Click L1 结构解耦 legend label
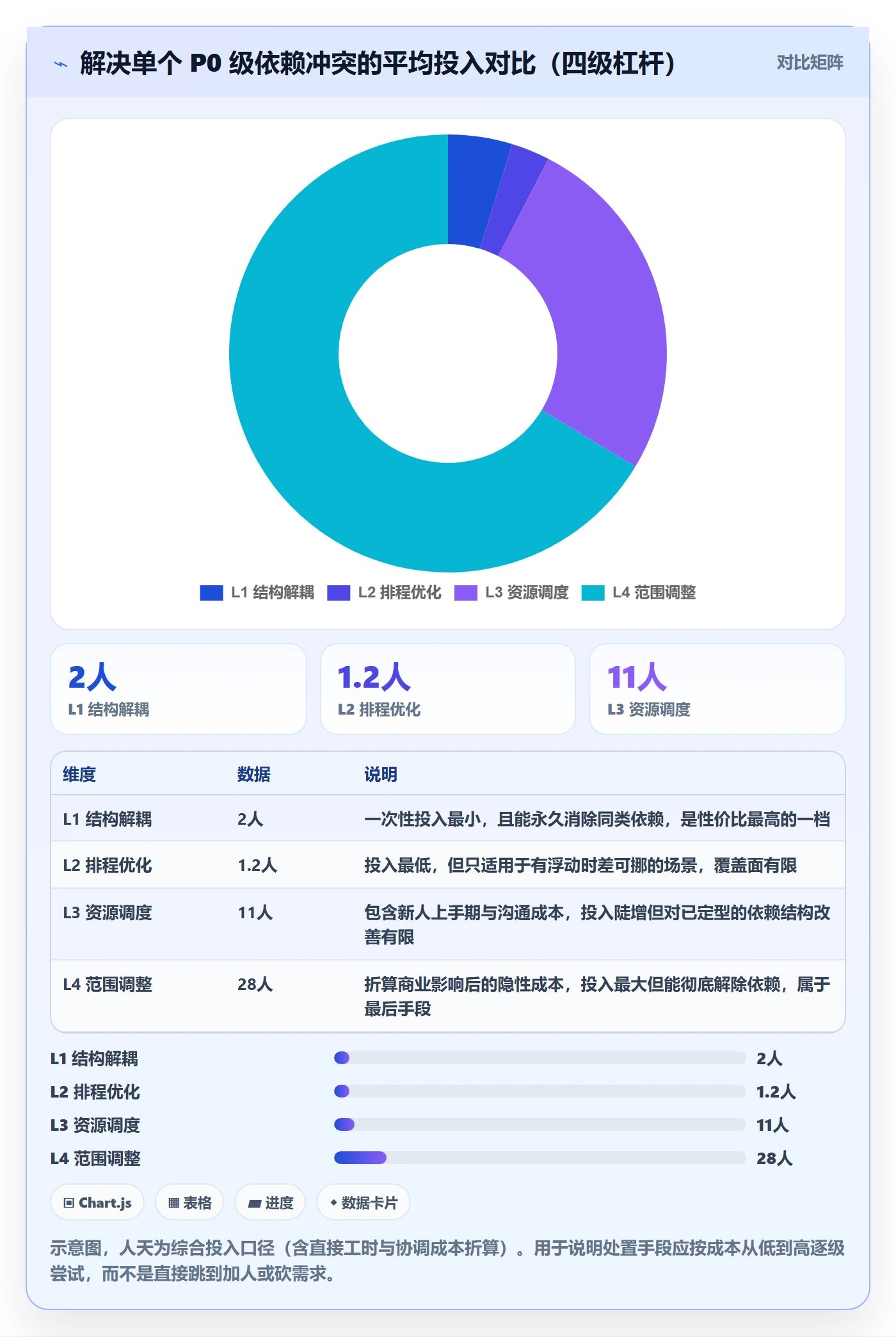Screen dimensions: 896x1337 tap(273, 593)
